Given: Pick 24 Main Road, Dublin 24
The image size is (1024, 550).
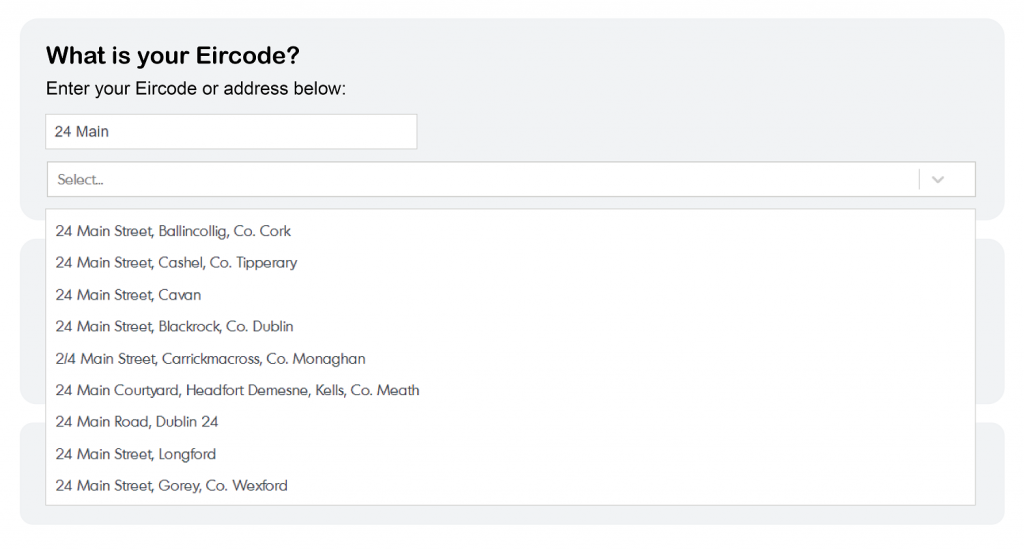Looking at the screenshot, I should pos(137,422).
